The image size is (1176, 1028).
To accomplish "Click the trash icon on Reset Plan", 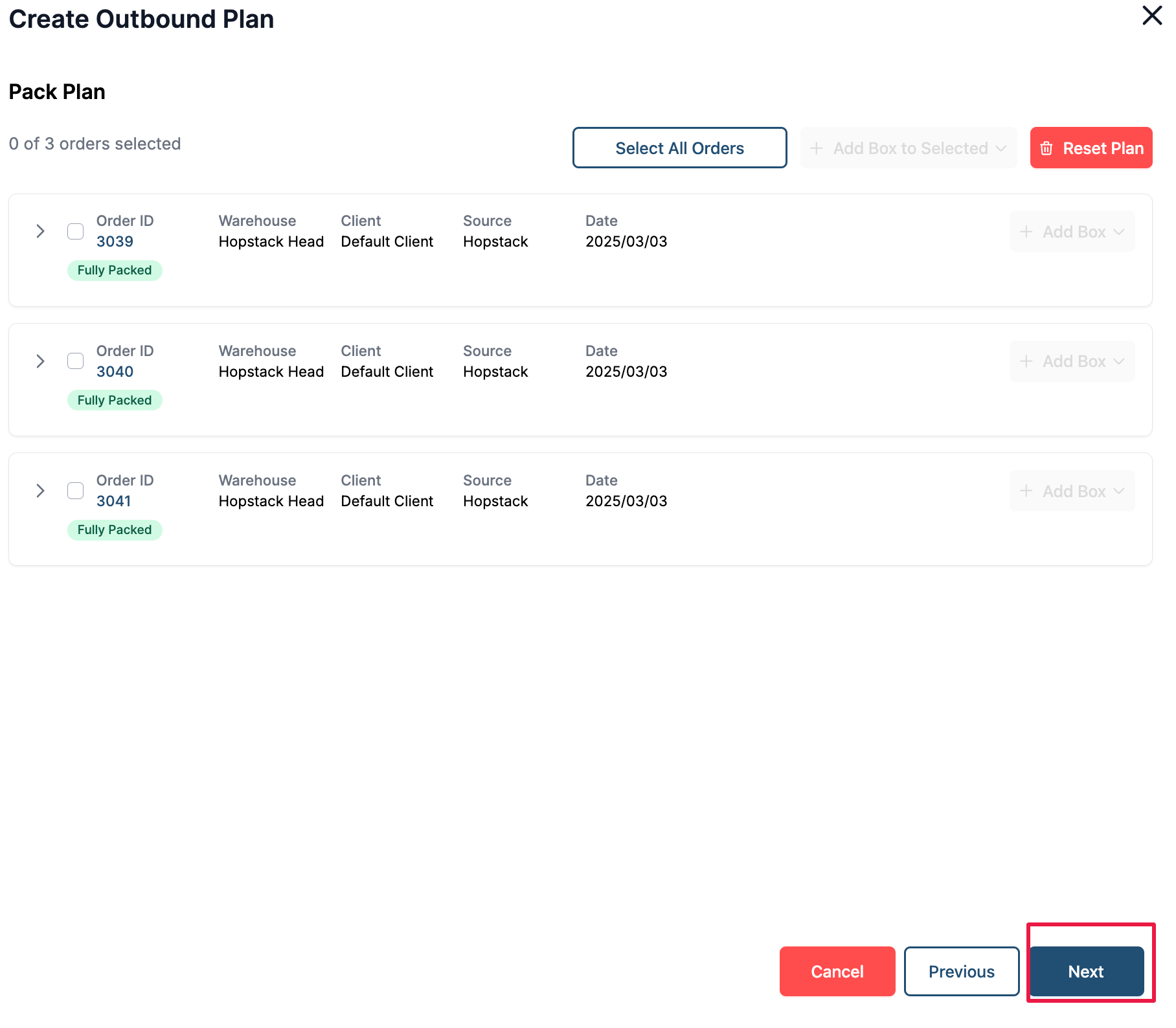I will [1046, 148].
